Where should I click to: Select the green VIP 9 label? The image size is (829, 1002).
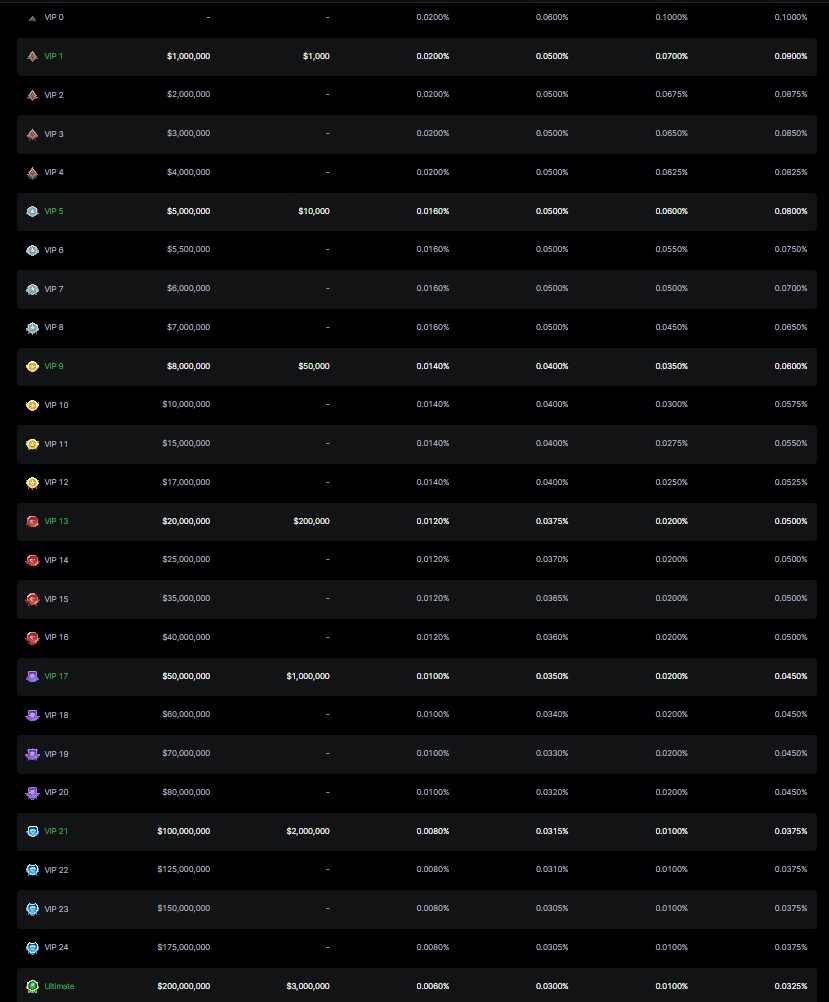click(54, 366)
